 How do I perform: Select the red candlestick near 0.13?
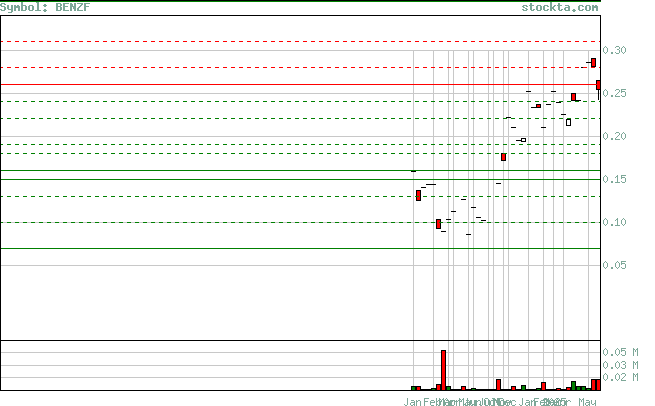click(x=418, y=195)
